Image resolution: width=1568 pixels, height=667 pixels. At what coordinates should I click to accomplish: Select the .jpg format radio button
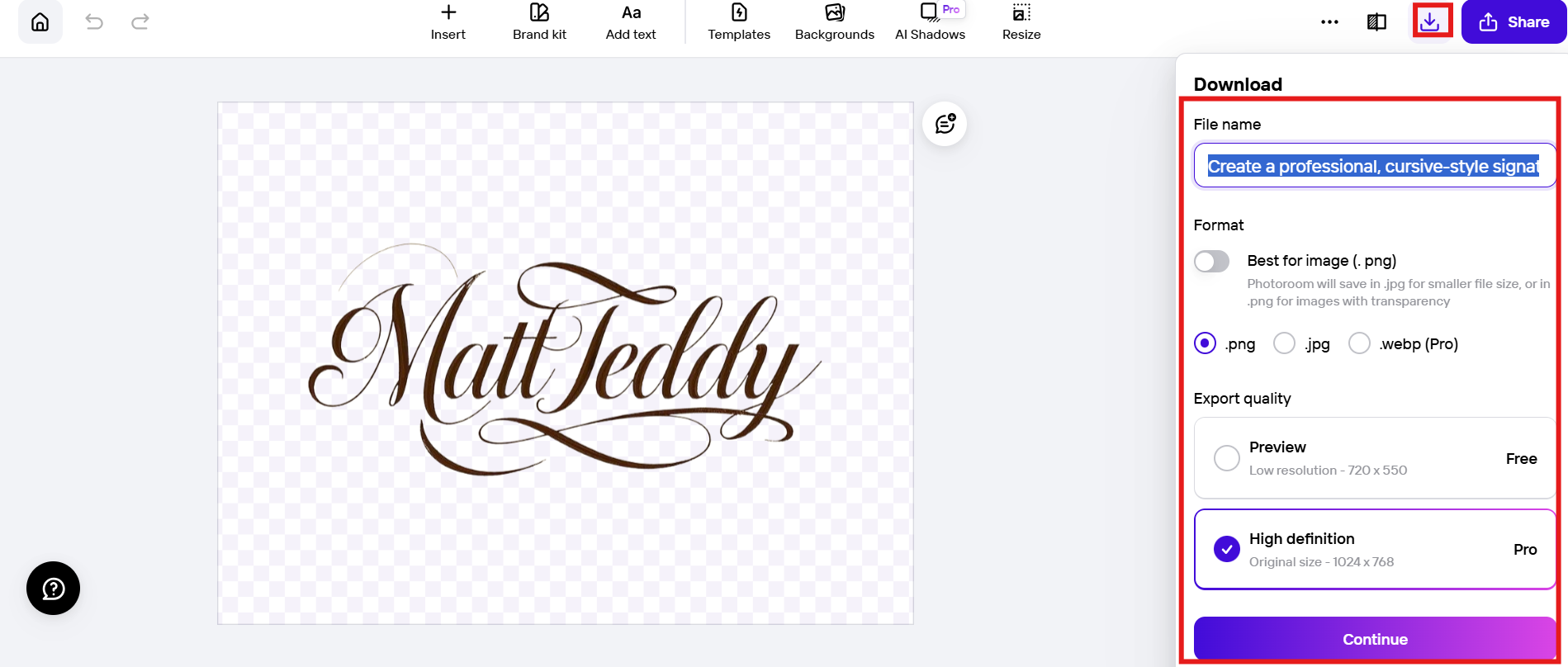coord(1284,343)
